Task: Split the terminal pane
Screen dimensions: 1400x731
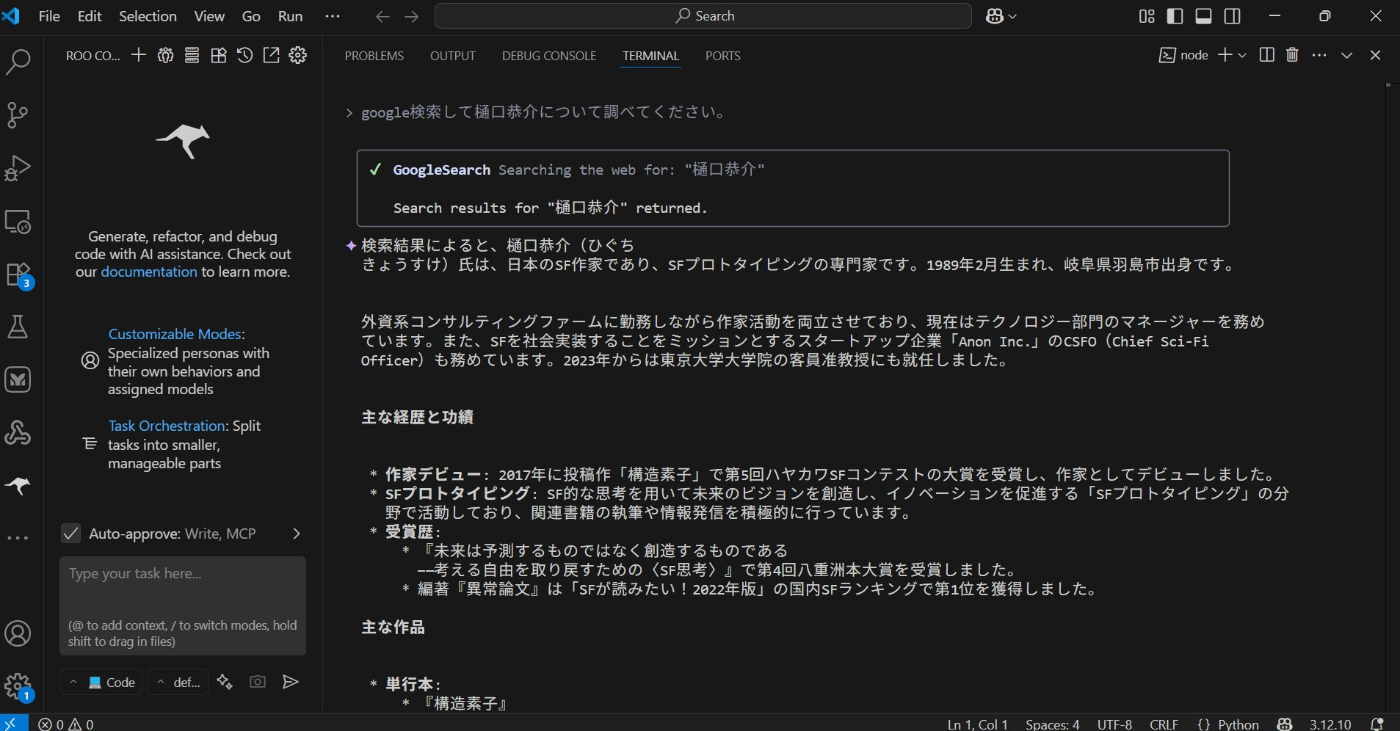Action: click(x=1266, y=55)
